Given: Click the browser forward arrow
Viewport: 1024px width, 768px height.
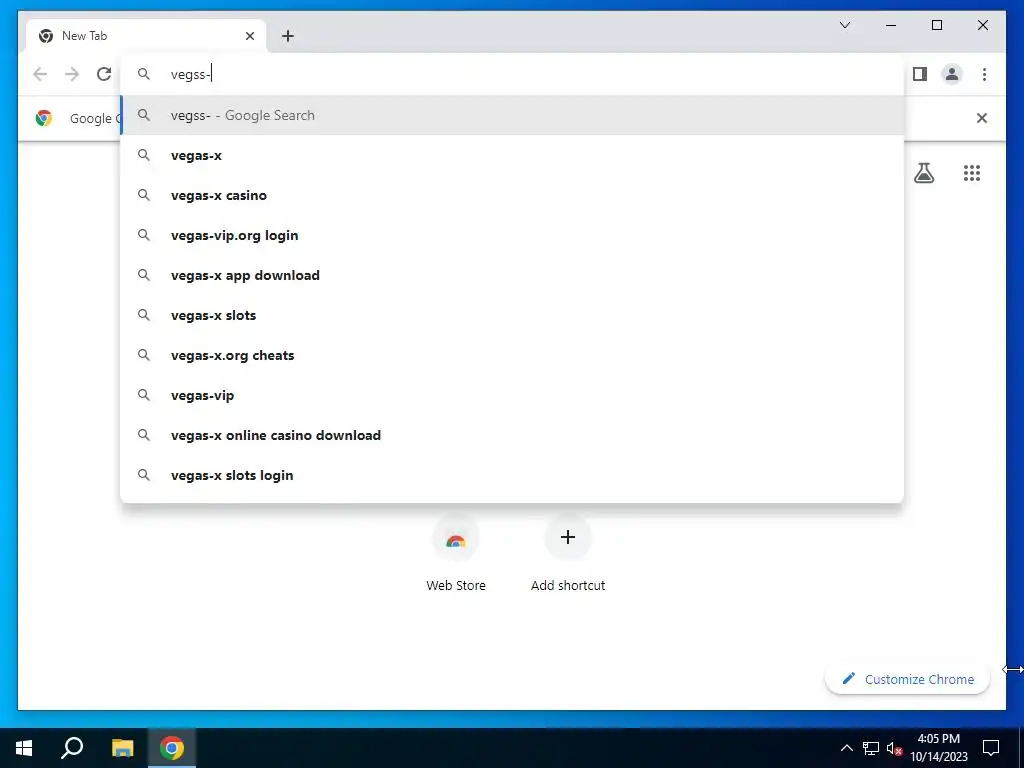Looking at the screenshot, I should tap(72, 74).
